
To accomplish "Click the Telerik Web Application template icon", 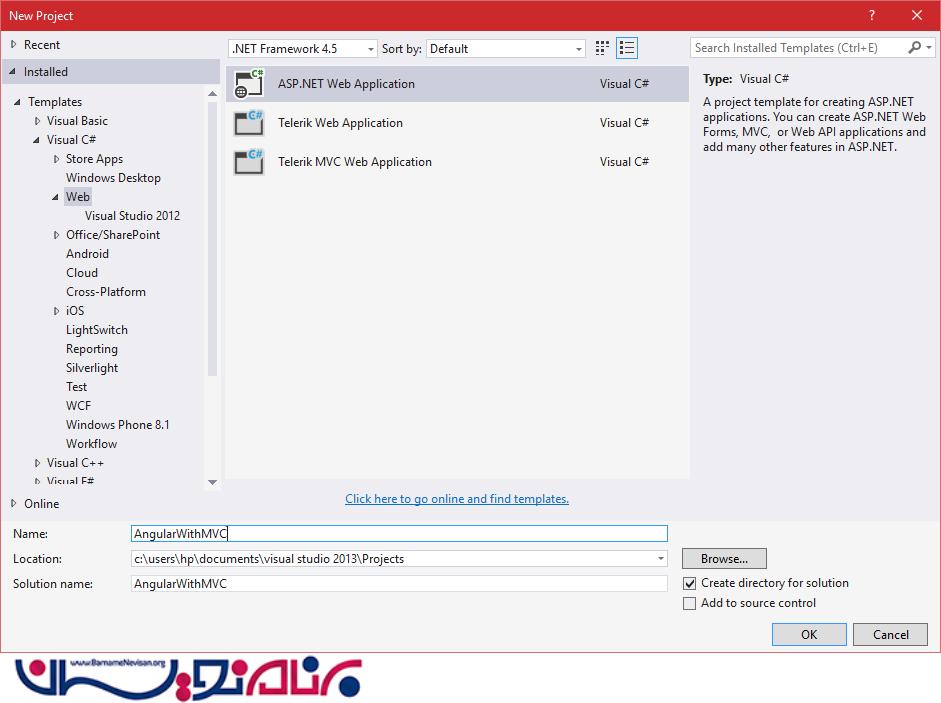I will click(x=248, y=123).
